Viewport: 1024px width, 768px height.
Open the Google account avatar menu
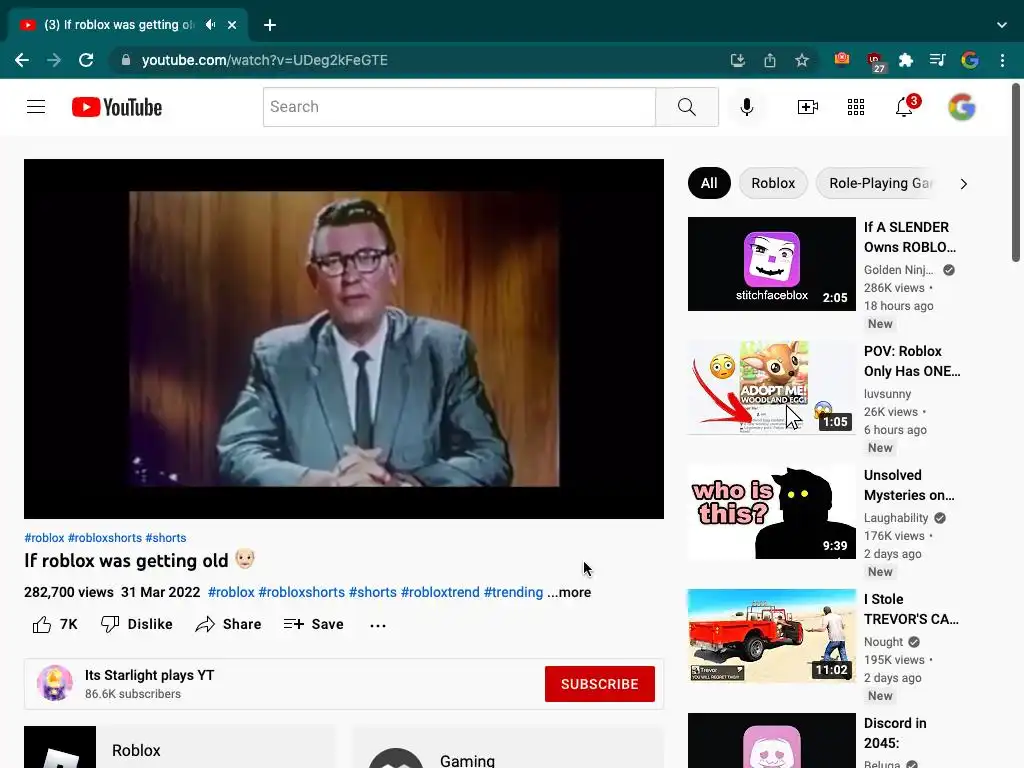961,107
